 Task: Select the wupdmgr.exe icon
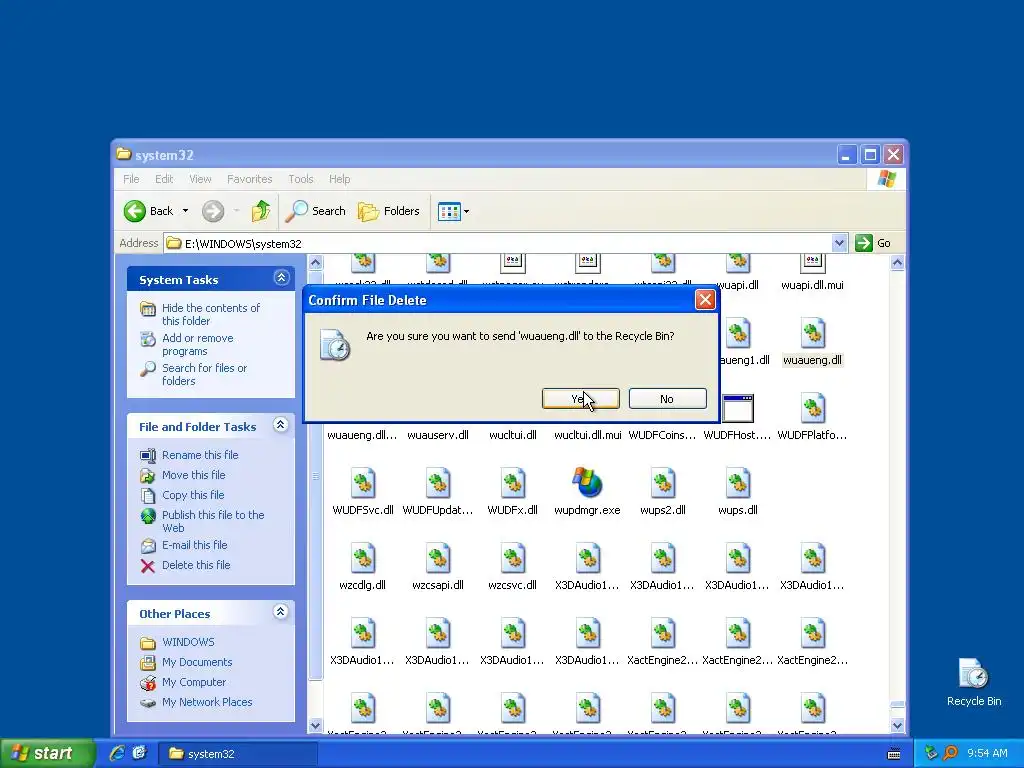tap(588, 483)
